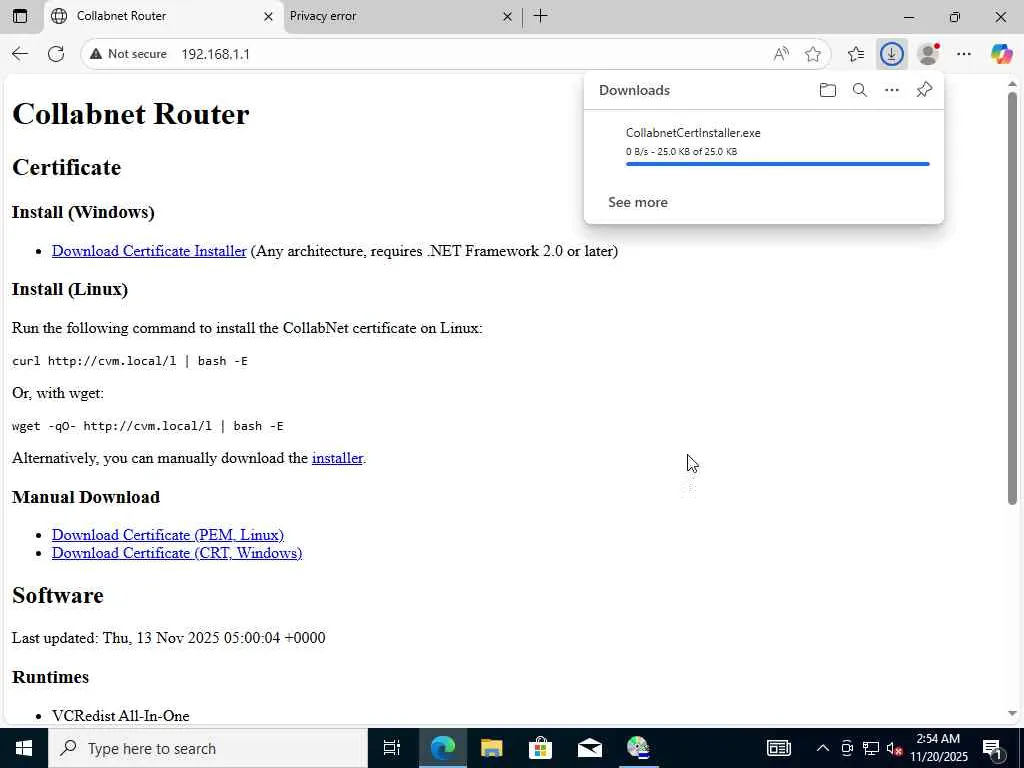Open the notification center icon
Image resolution: width=1024 pixels, height=768 pixels.
[992, 750]
